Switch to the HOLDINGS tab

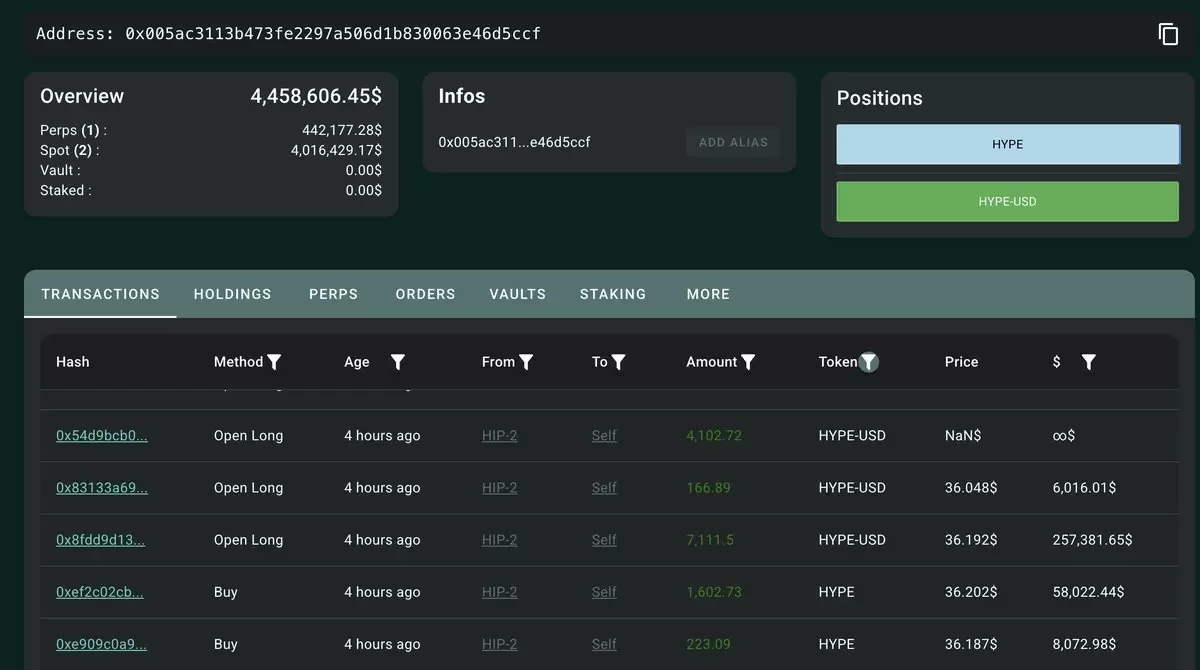(x=232, y=294)
